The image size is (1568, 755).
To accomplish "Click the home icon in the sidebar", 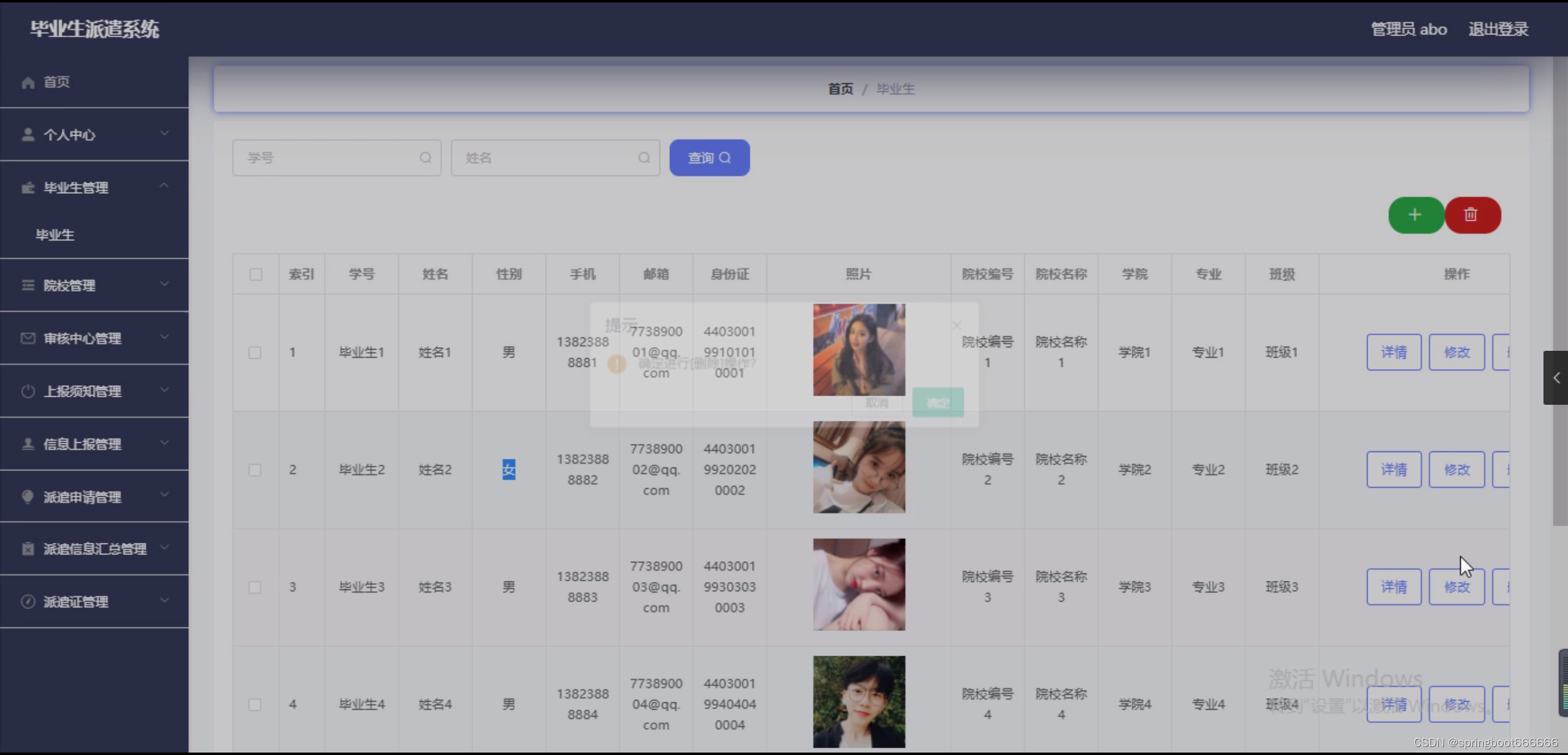I will tap(28, 82).
